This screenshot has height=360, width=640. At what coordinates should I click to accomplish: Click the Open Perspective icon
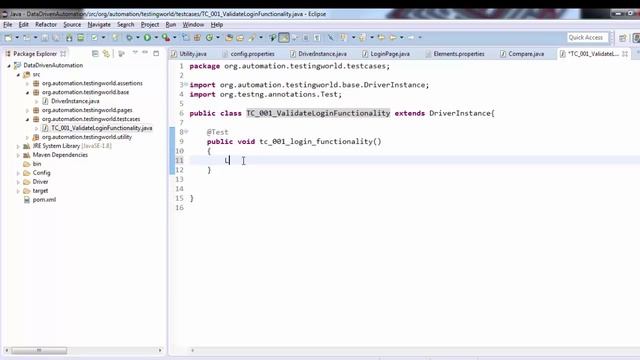pyautogui.click(x=622, y=38)
